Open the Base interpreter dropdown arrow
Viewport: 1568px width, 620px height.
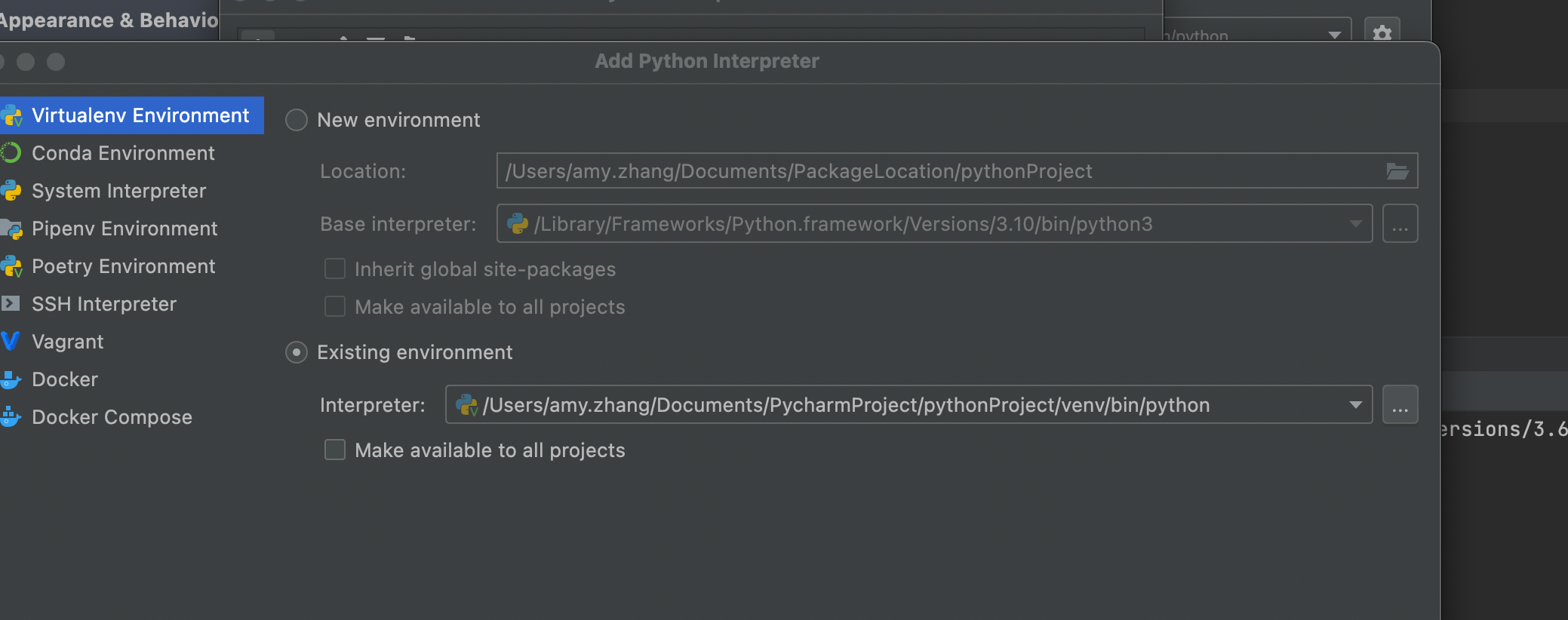click(x=1355, y=224)
